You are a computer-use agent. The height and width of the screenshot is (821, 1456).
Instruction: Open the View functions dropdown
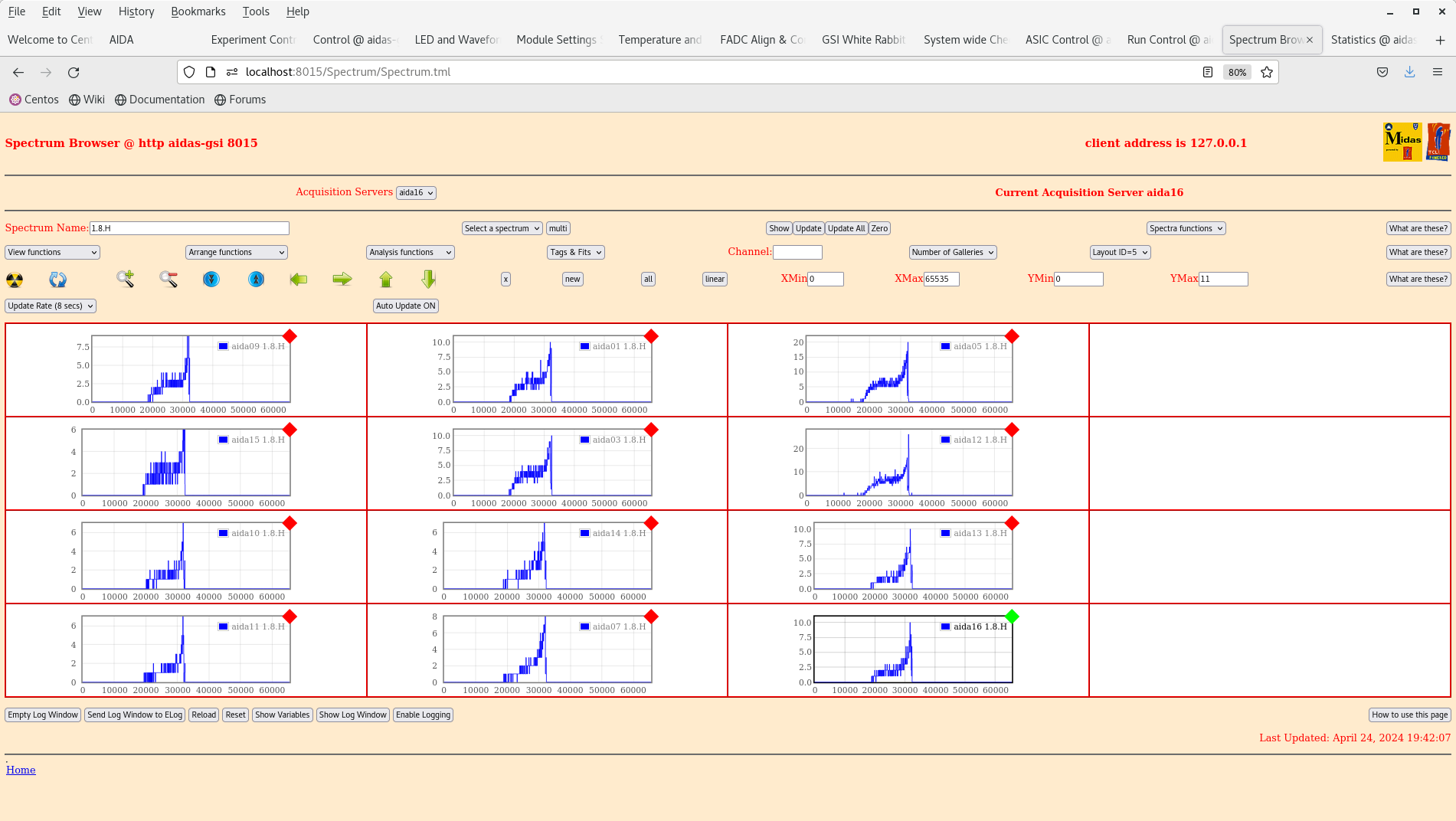pos(53,252)
